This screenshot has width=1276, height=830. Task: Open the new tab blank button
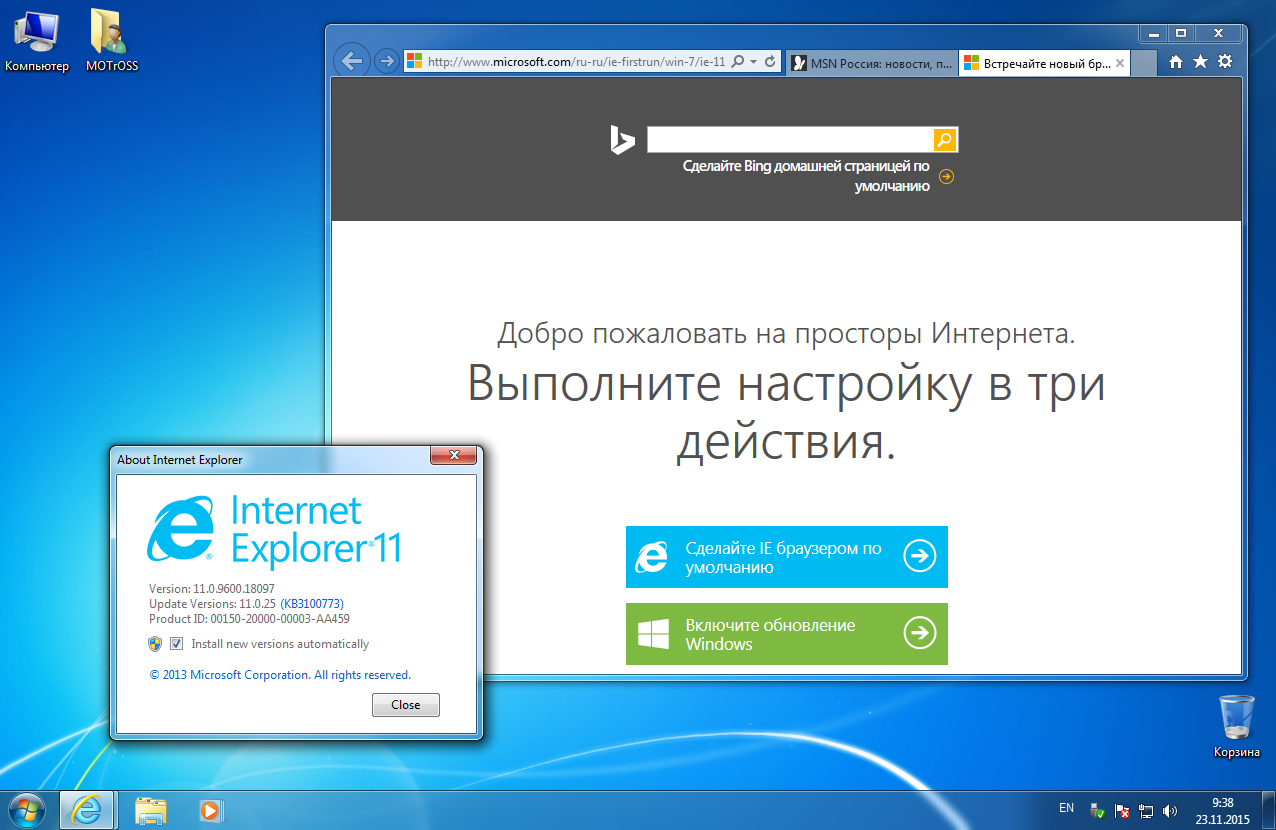[x=1145, y=63]
